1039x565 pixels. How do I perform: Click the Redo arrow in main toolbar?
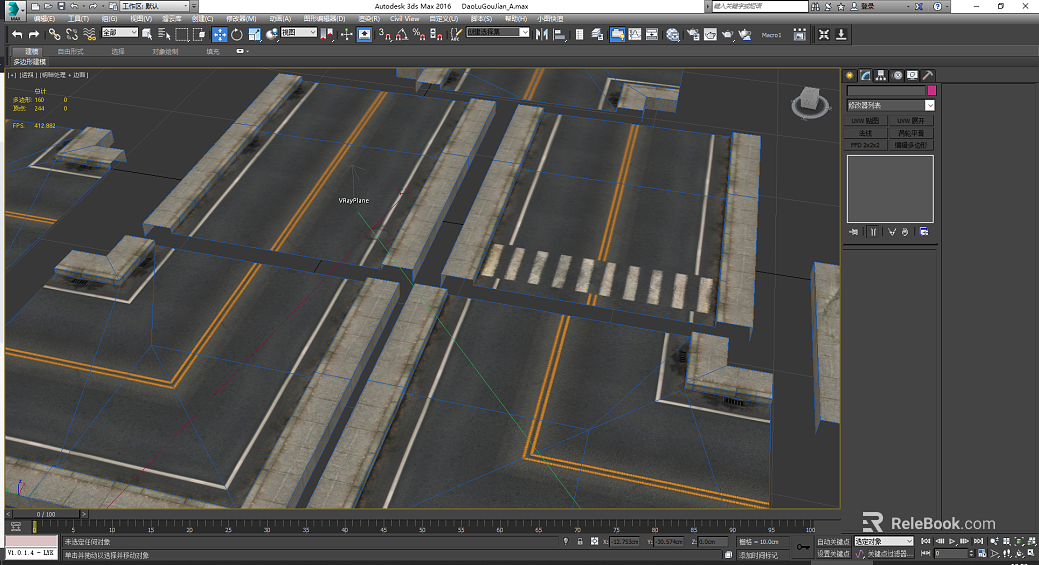34,34
